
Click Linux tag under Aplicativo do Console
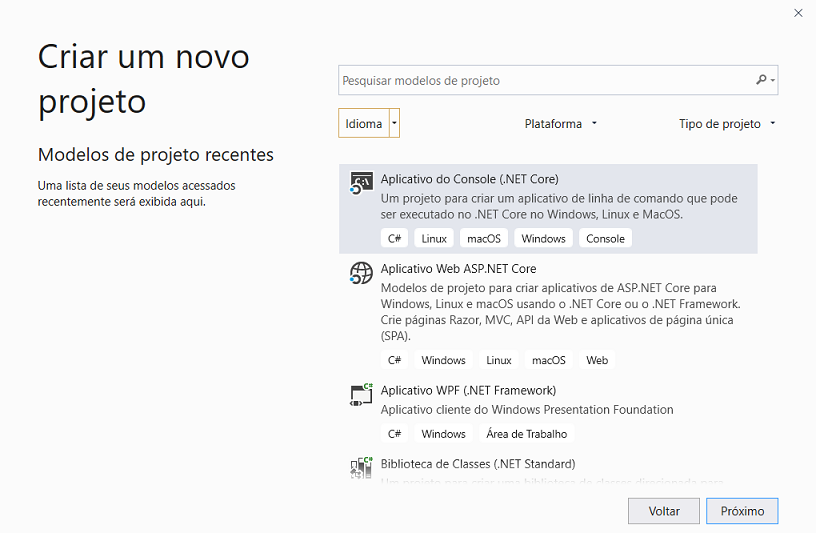[x=434, y=238]
